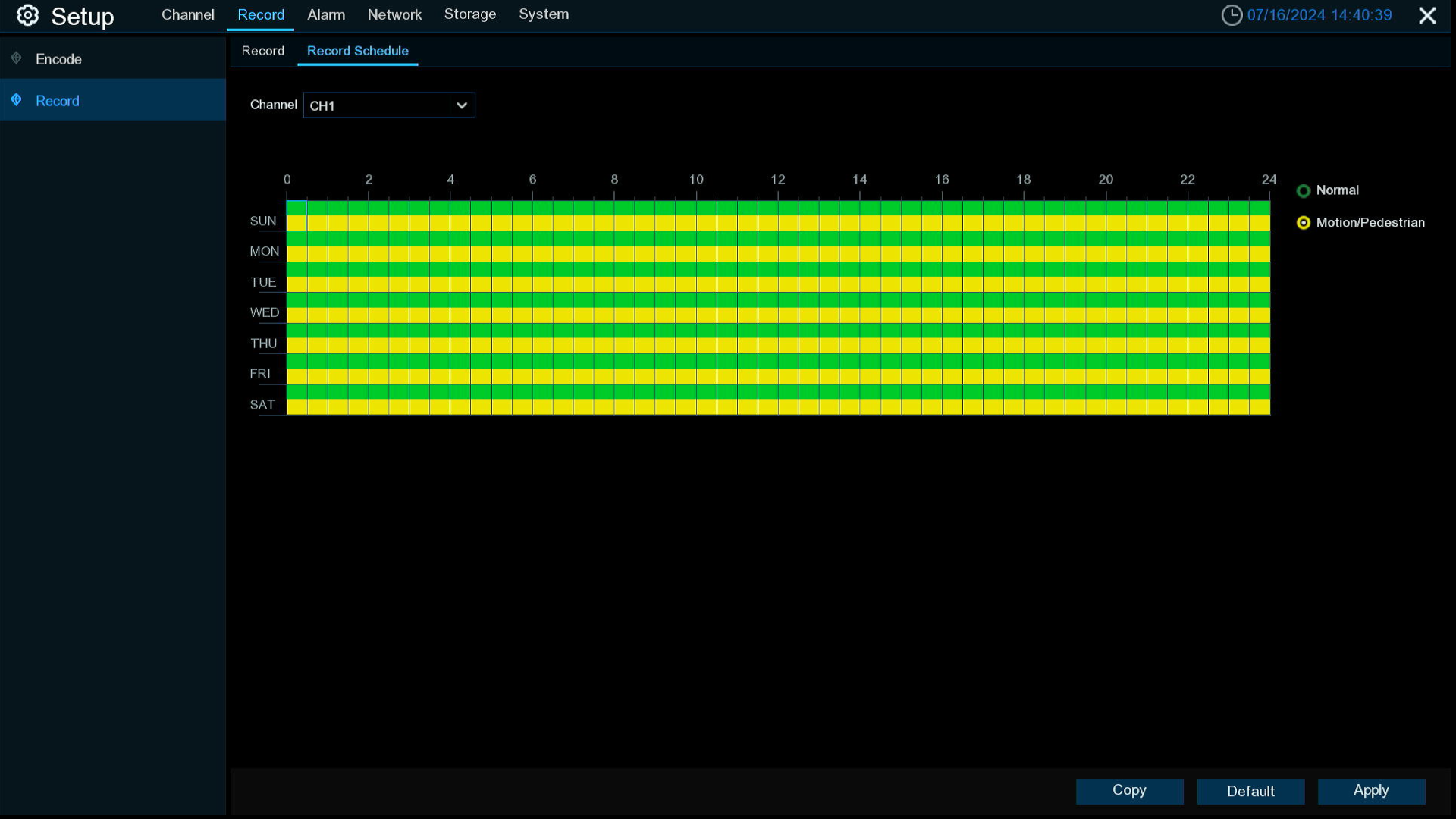Image resolution: width=1456 pixels, height=819 pixels.
Task: Click the Setup gear icon
Action: (28, 15)
